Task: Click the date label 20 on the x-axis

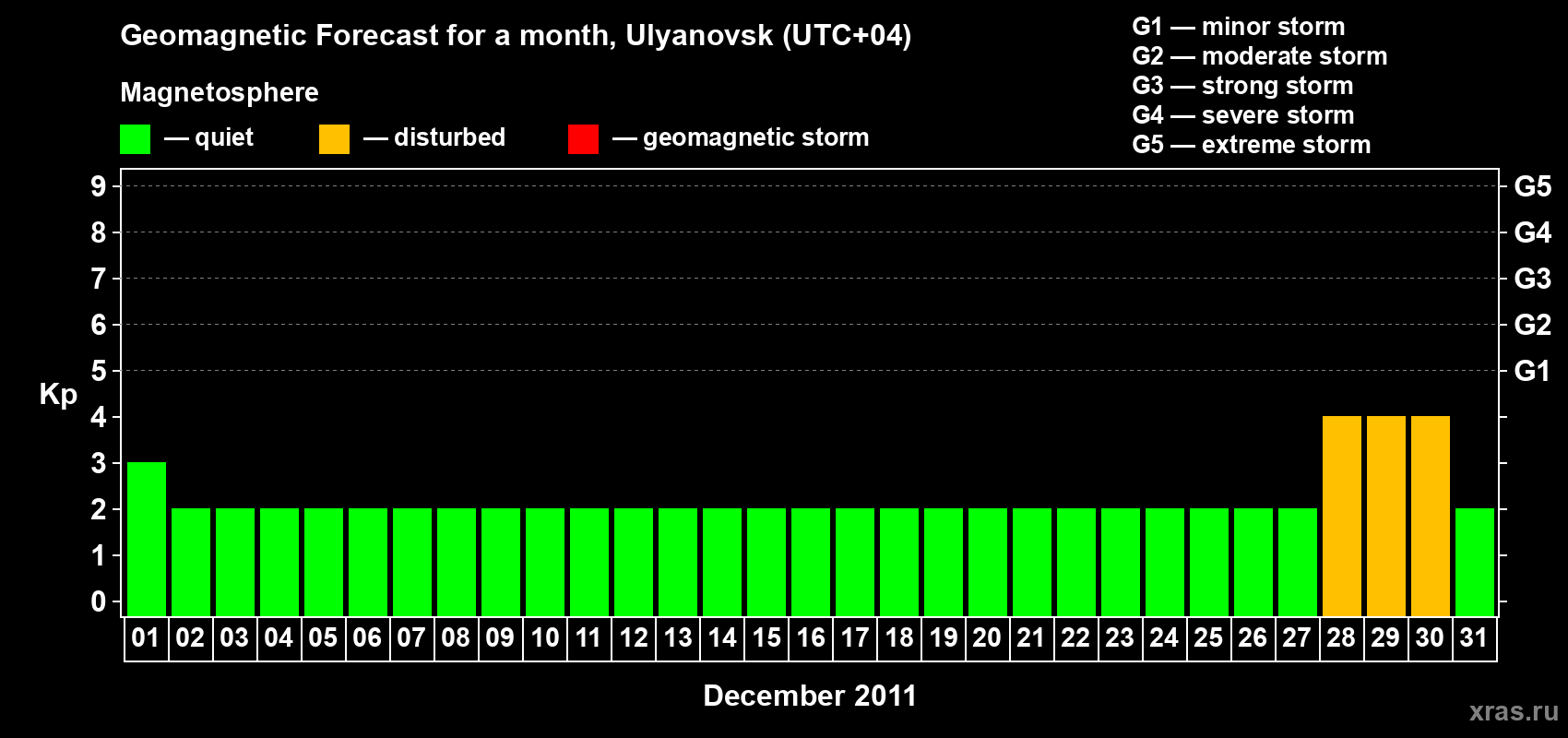Action: (987, 638)
